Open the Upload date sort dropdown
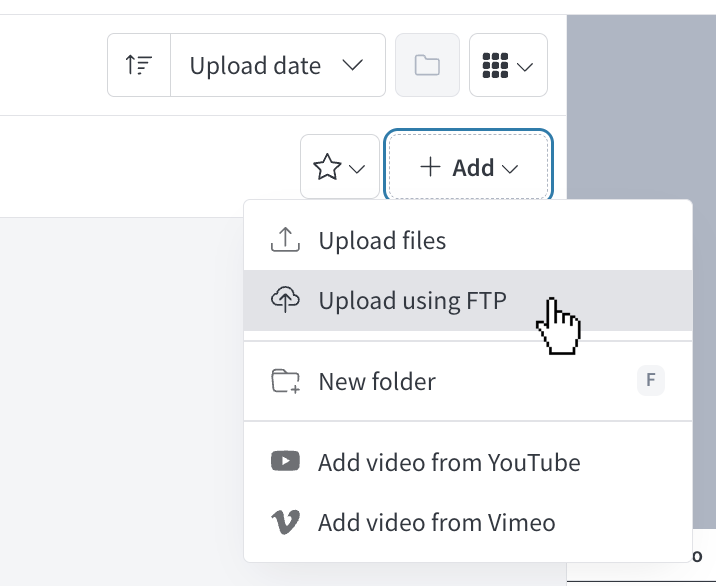The image size is (716, 586). [277, 66]
